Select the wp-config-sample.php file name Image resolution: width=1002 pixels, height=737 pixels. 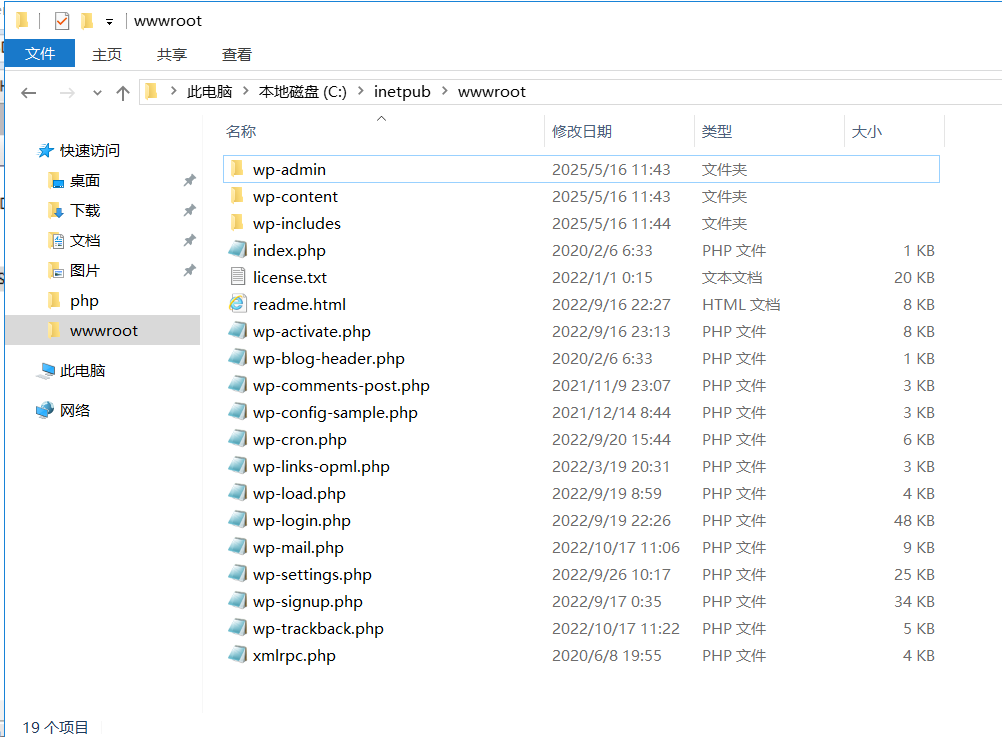pos(335,413)
